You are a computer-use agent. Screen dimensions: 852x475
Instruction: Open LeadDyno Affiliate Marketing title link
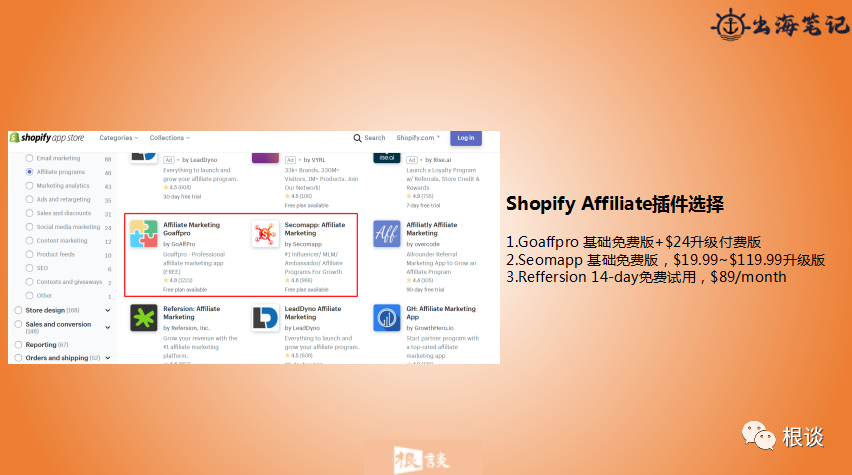[x=313, y=312]
